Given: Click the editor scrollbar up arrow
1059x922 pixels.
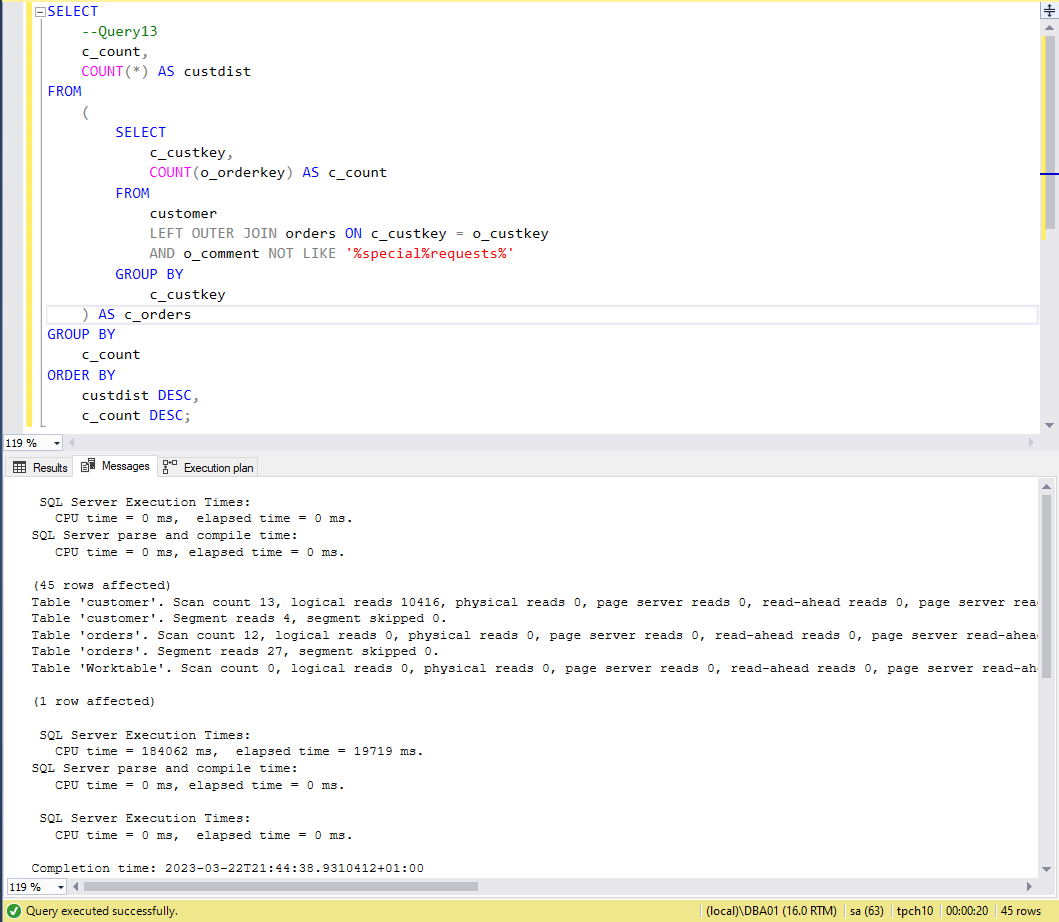Looking at the screenshot, I should [x=1049, y=28].
